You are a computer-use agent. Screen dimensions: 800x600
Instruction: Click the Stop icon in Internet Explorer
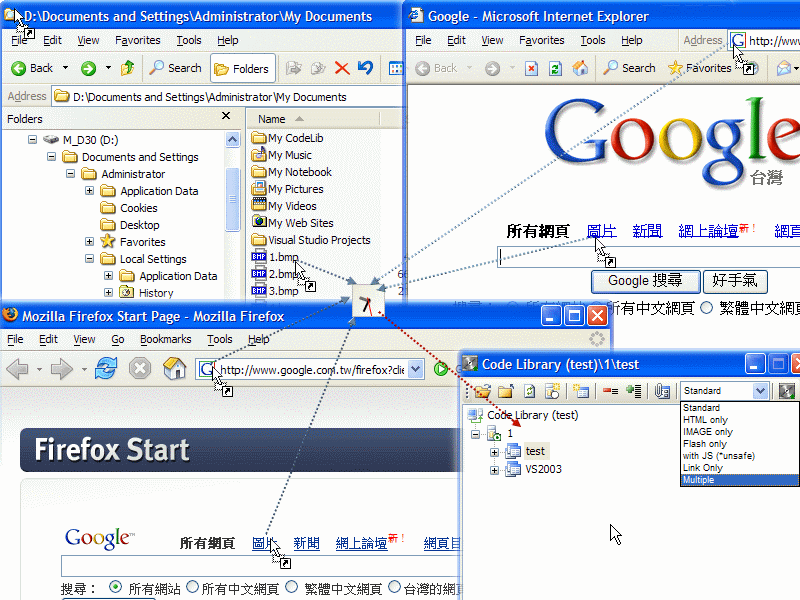pos(531,68)
